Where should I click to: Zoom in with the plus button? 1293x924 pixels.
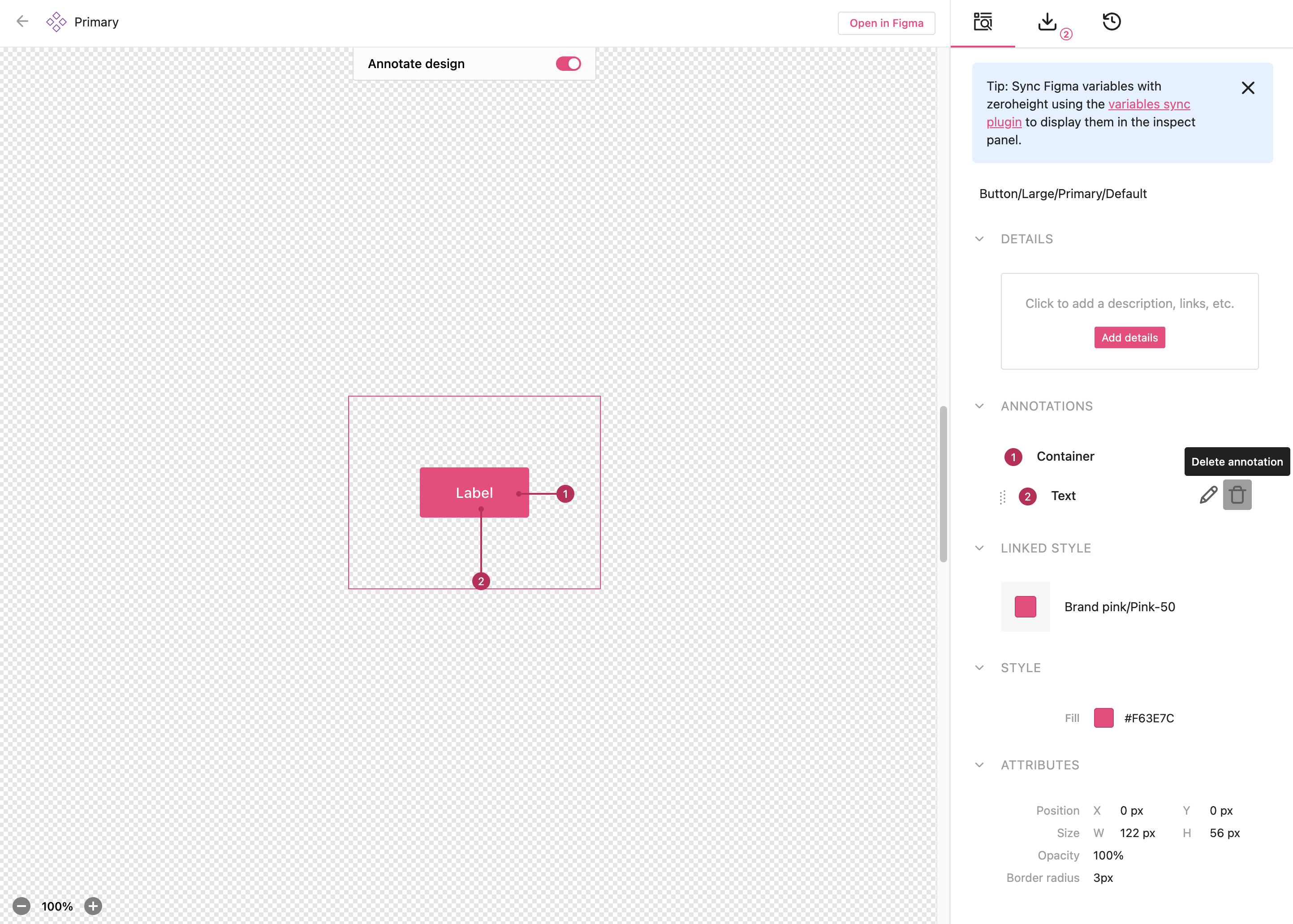[93, 906]
